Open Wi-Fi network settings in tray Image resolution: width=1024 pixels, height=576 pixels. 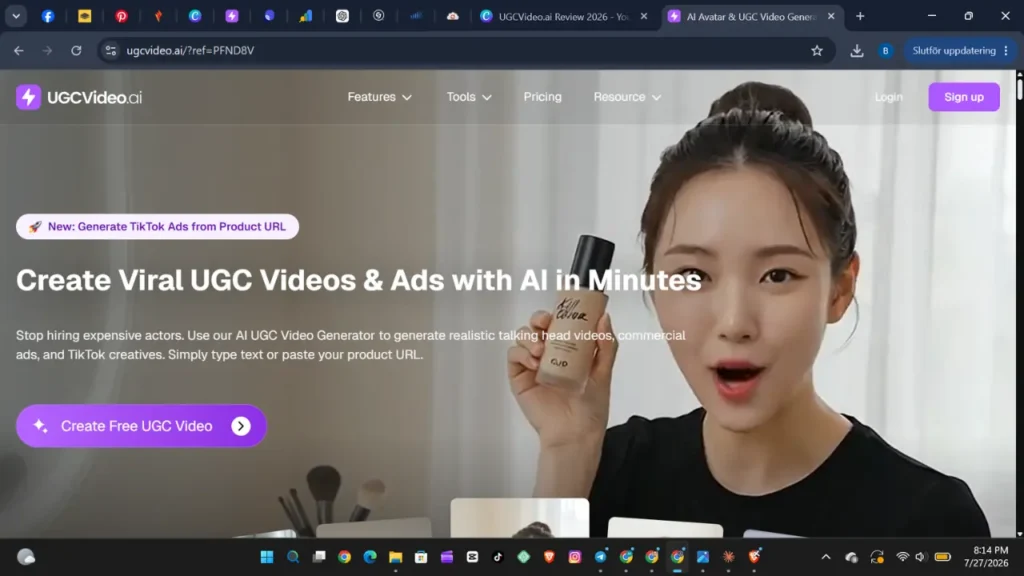point(903,557)
